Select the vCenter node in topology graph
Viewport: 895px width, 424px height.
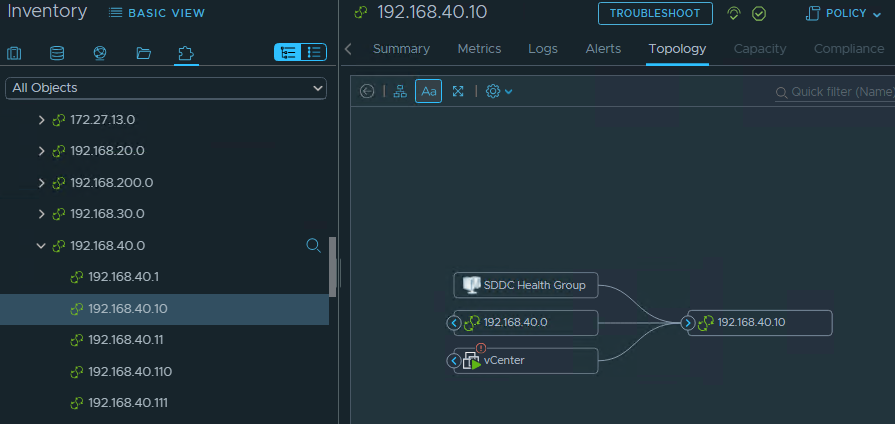tap(530, 361)
